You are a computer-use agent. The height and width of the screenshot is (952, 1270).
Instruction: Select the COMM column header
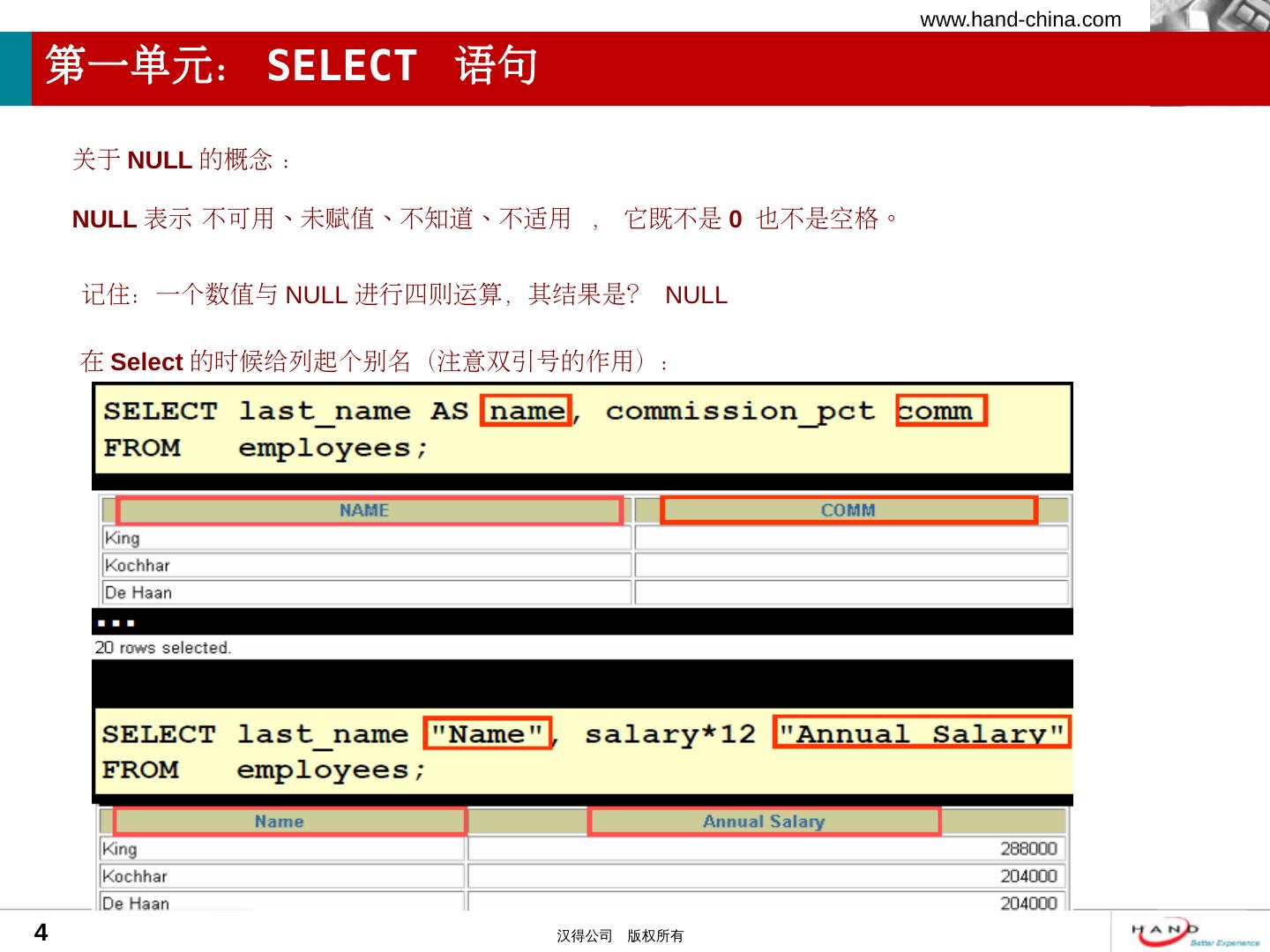(x=848, y=510)
